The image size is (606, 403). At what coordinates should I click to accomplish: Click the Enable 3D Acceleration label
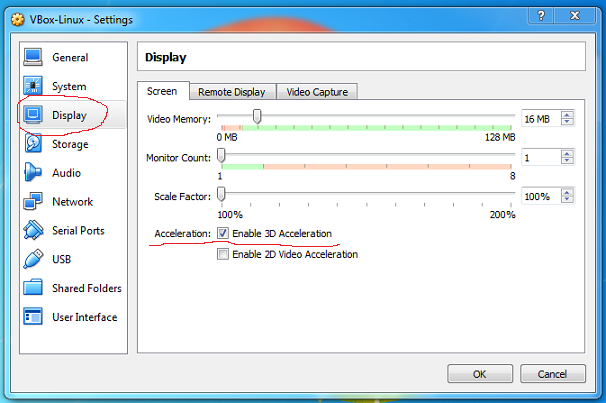click(x=282, y=233)
